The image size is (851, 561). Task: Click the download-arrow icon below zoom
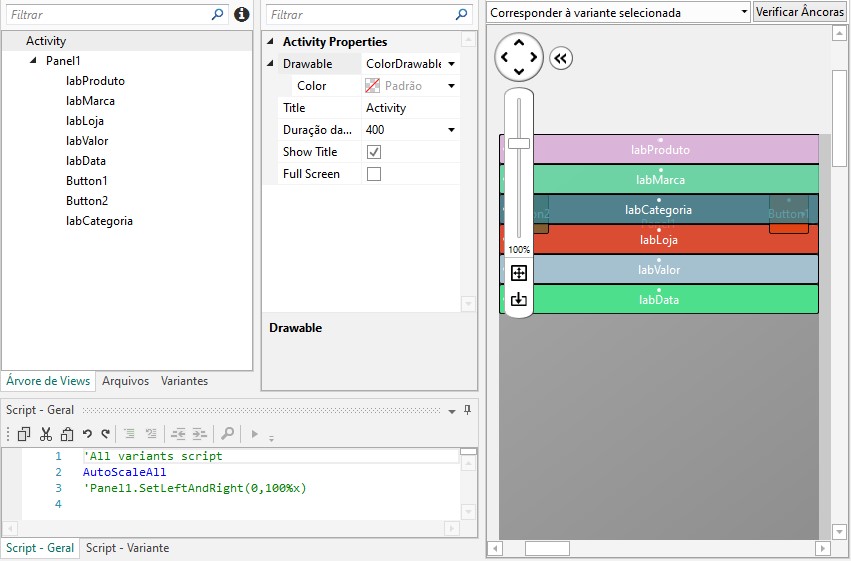(519, 299)
